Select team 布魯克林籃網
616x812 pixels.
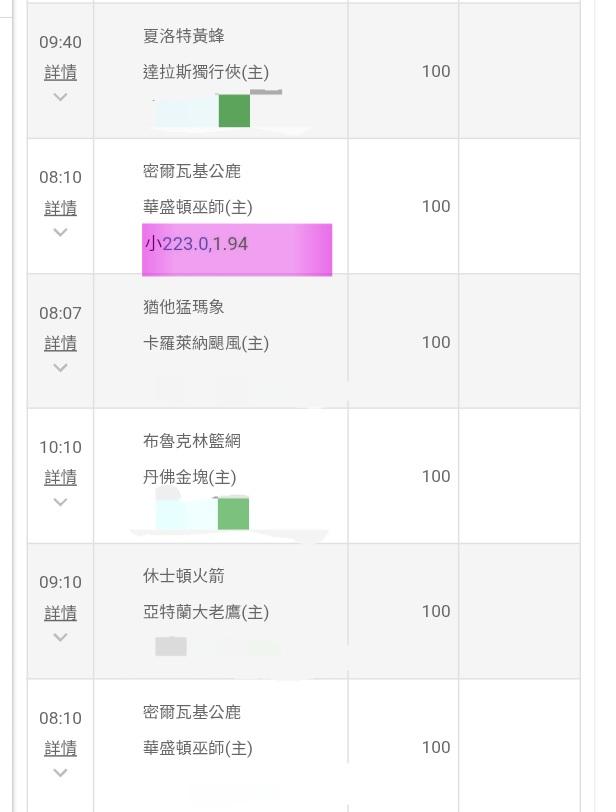191,441
